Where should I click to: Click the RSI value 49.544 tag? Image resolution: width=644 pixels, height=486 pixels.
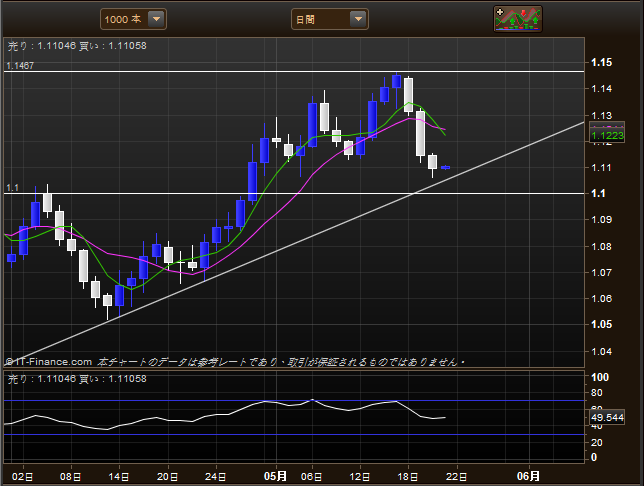(x=607, y=417)
